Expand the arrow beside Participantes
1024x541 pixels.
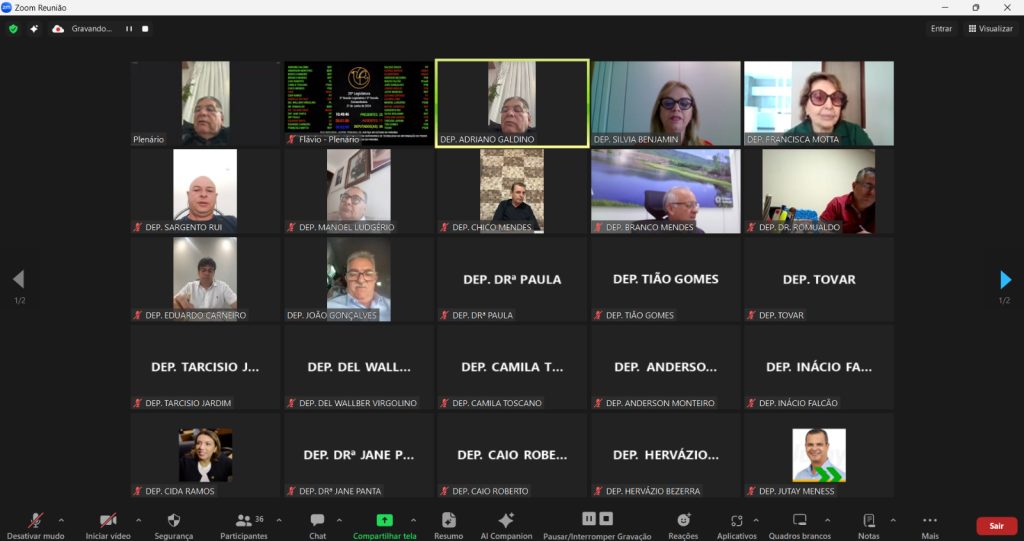pyautogui.click(x=278, y=520)
